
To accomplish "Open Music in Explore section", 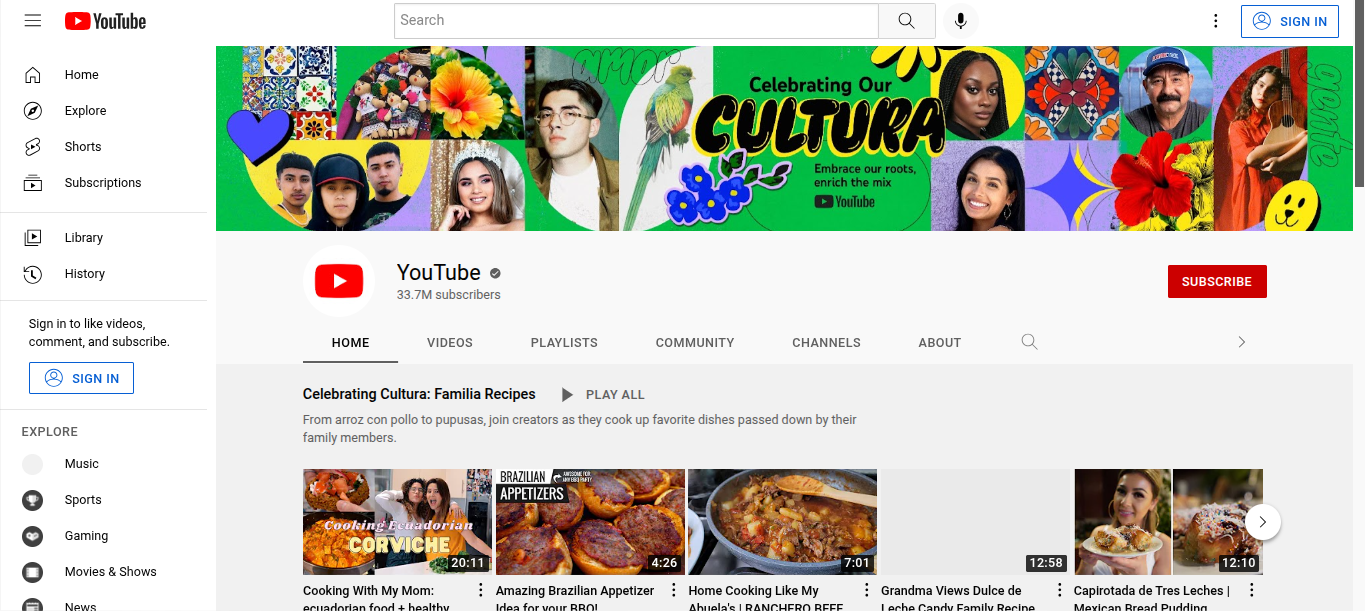I will (104, 464).
